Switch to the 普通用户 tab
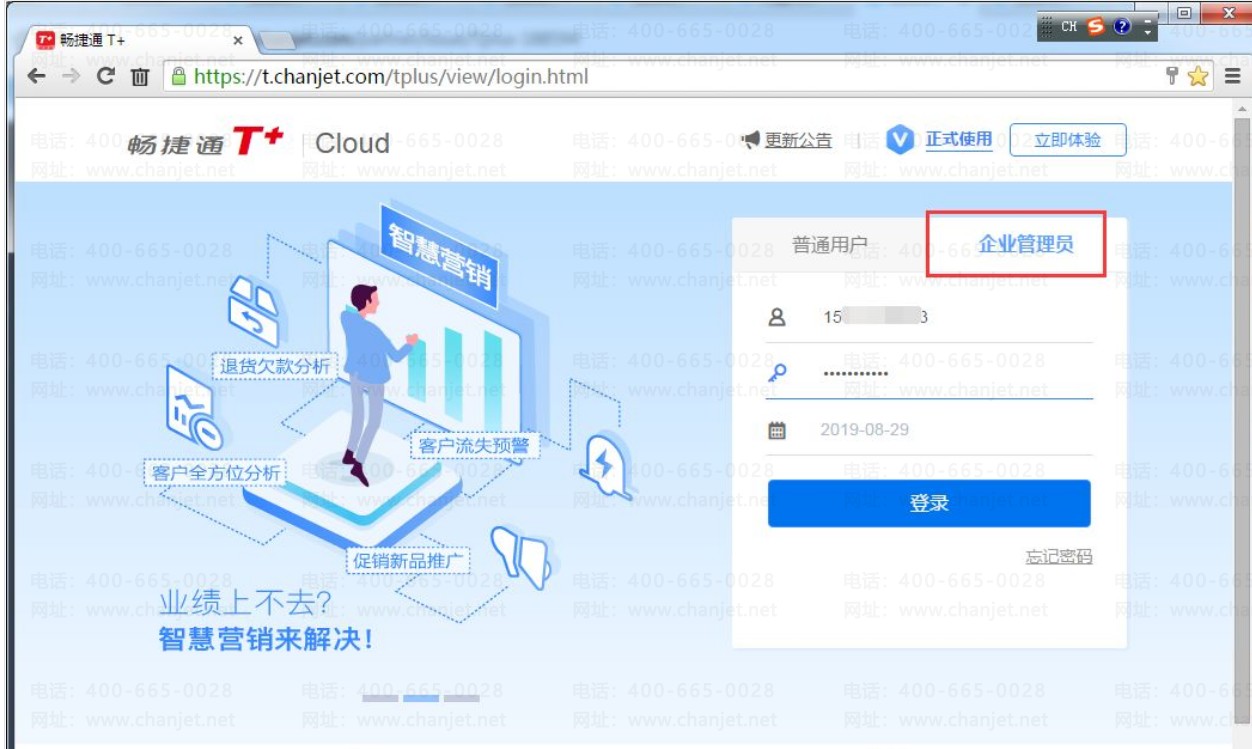 coord(830,245)
